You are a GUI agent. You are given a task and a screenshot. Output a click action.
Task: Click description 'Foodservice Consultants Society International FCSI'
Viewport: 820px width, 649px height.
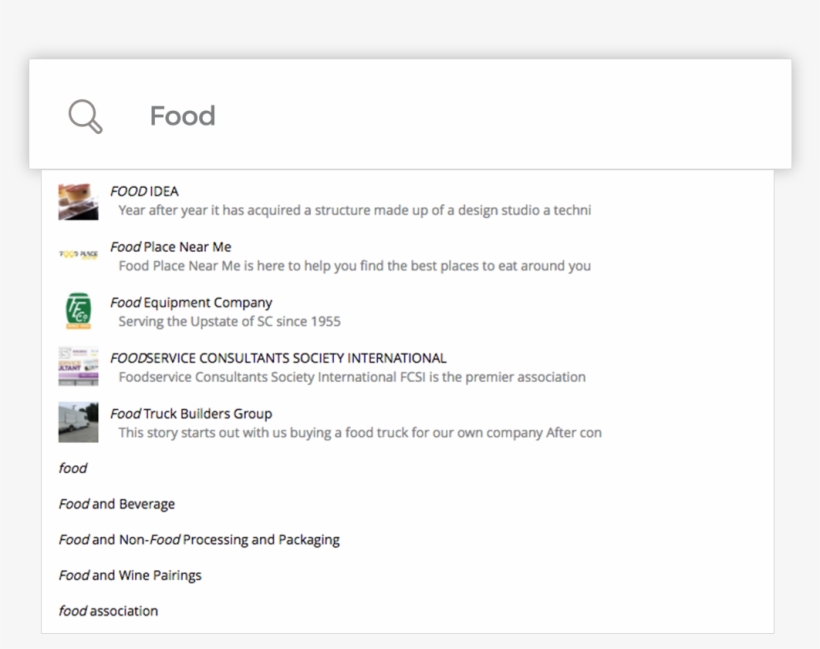[352, 377]
